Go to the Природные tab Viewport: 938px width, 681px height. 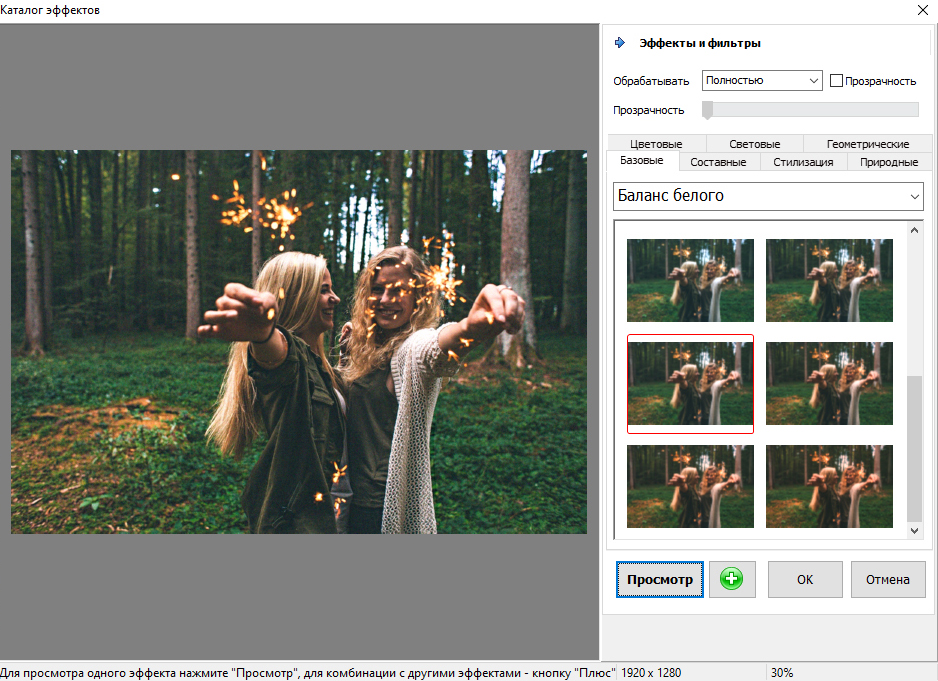point(889,162)
